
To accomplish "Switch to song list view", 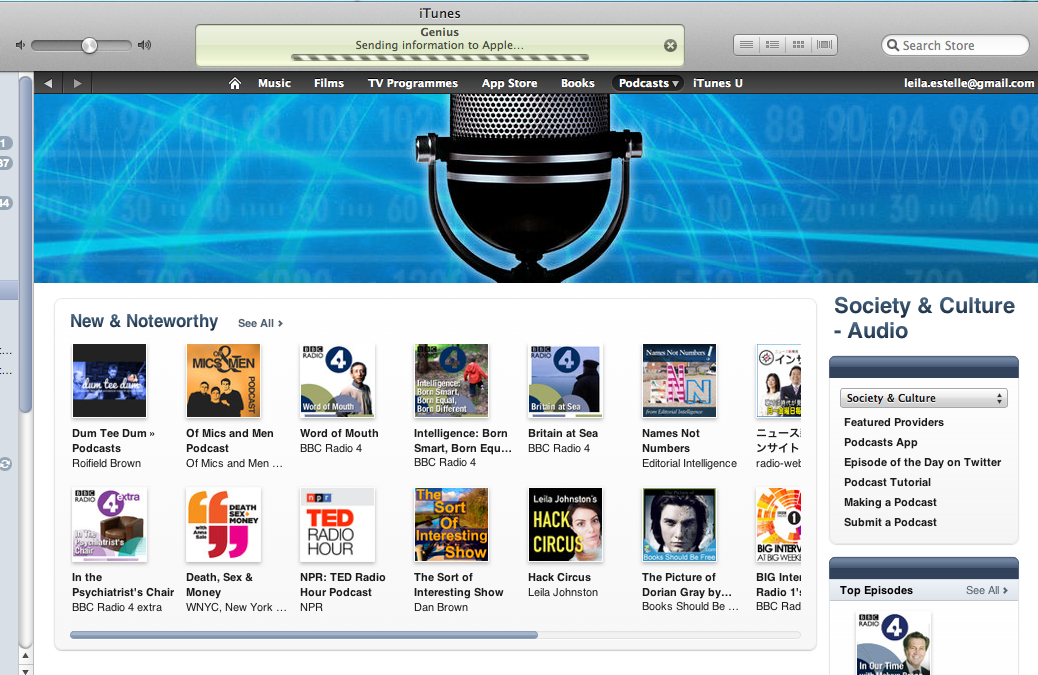I will tap(746, 45).
